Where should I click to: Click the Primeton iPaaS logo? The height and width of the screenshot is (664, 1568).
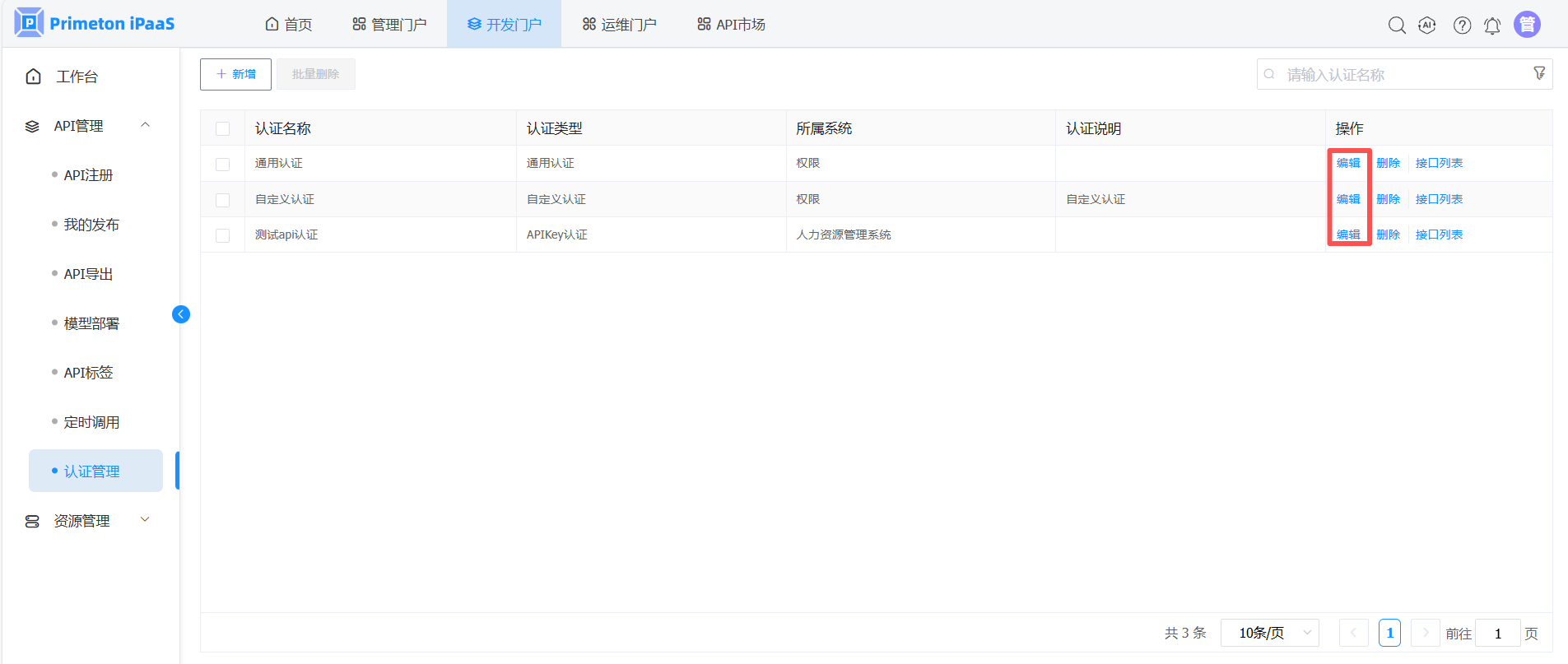(95, 23)
